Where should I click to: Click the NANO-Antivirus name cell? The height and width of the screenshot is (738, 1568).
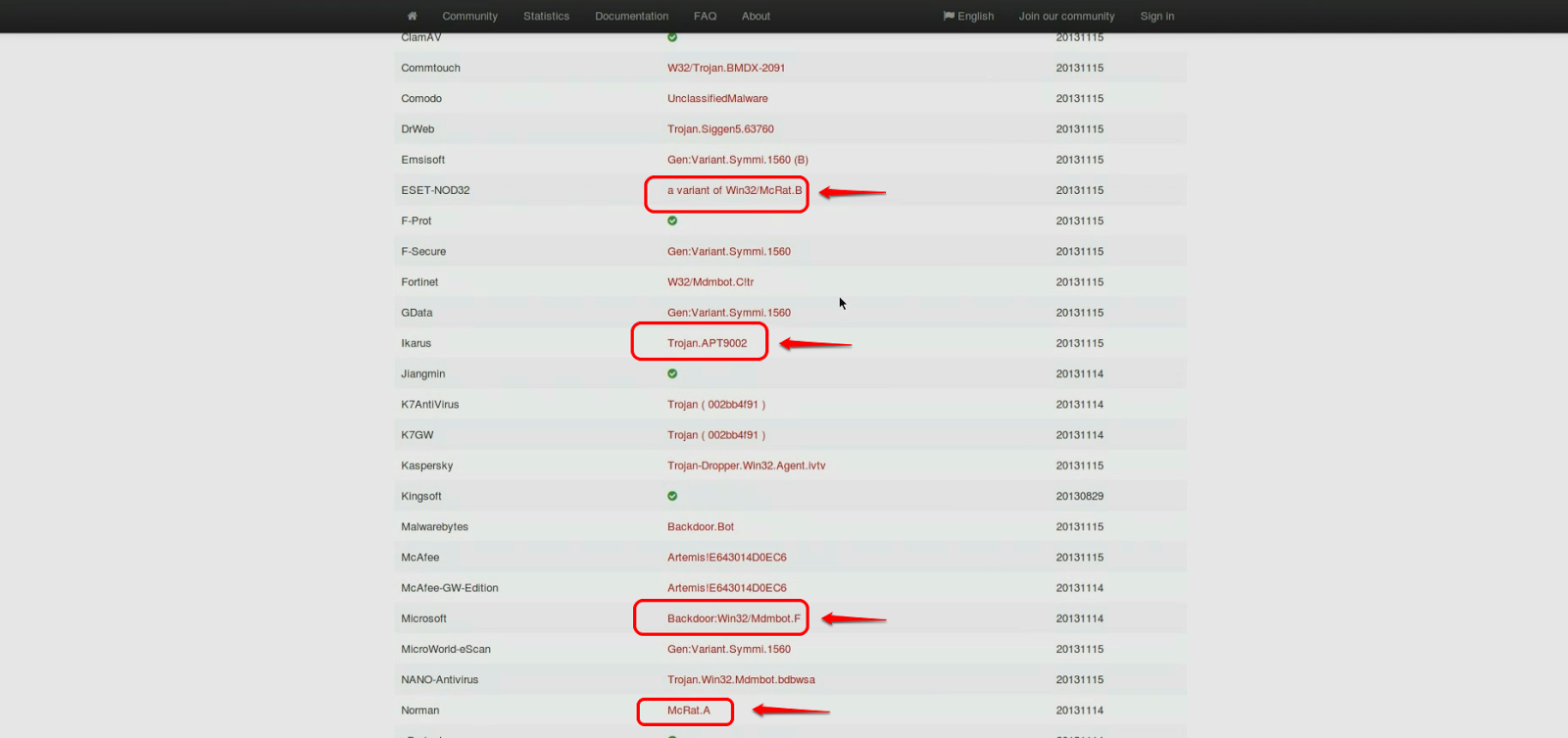pyautogui.click(x=440, y=679)
